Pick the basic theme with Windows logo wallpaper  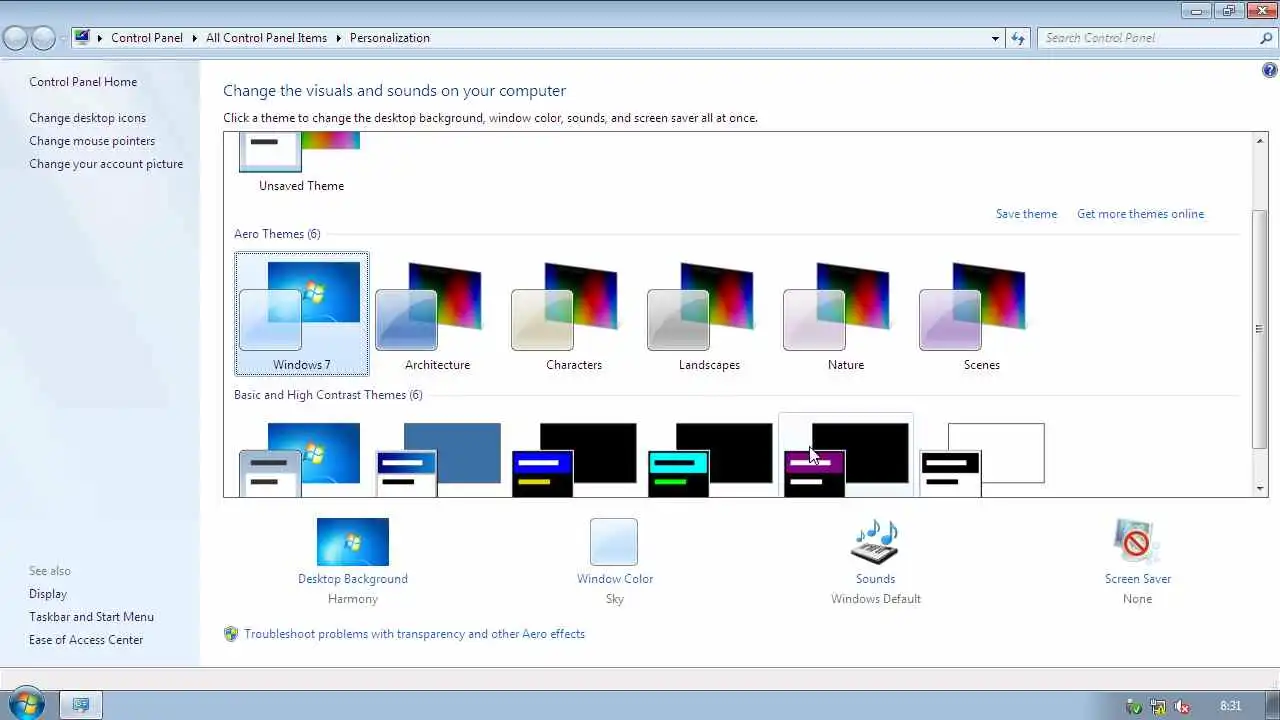tap(301, 458)
